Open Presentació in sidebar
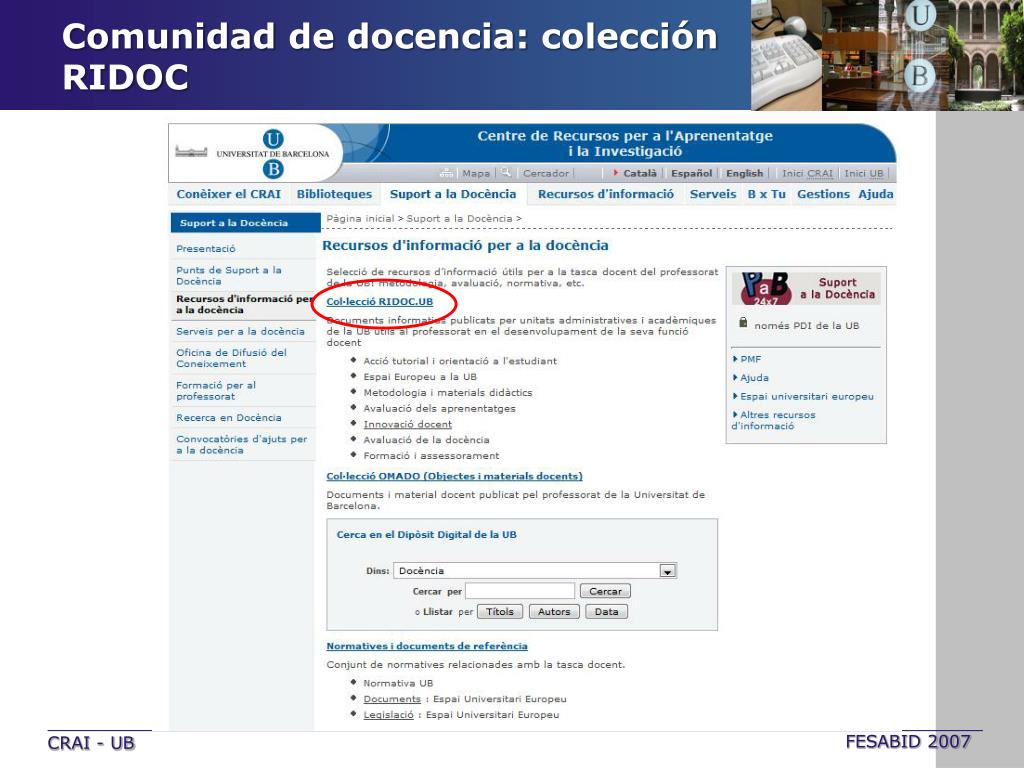This screenshot has width=1024, height=768. coord(206,249)
